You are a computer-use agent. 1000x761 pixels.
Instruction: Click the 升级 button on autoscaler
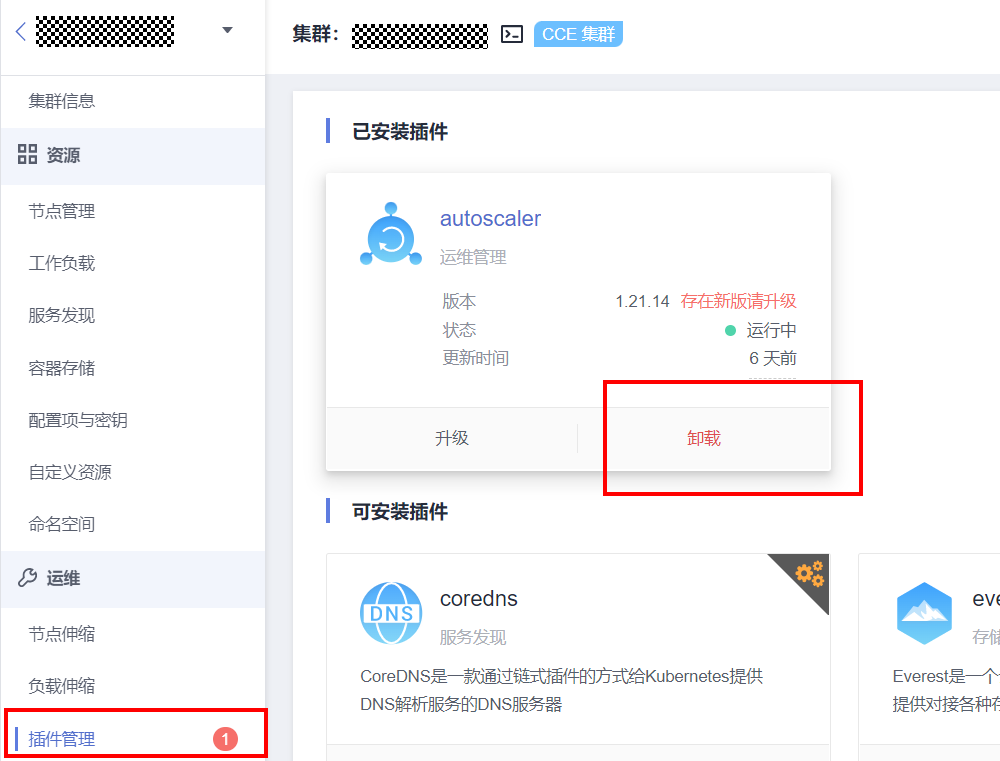coord(452,438)
